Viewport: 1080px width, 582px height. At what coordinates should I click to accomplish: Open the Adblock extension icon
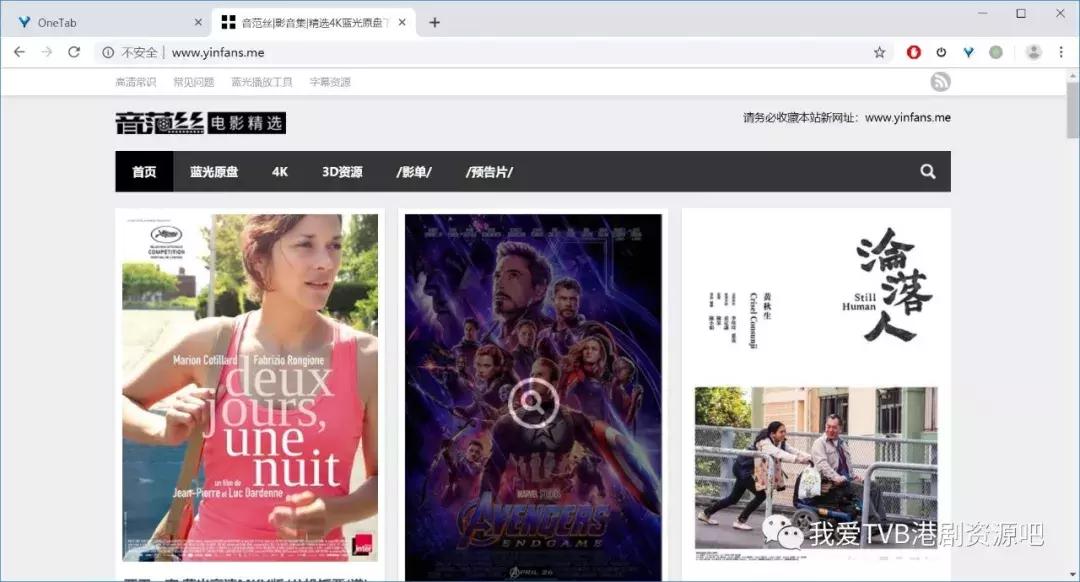click(x=913, y=51)
